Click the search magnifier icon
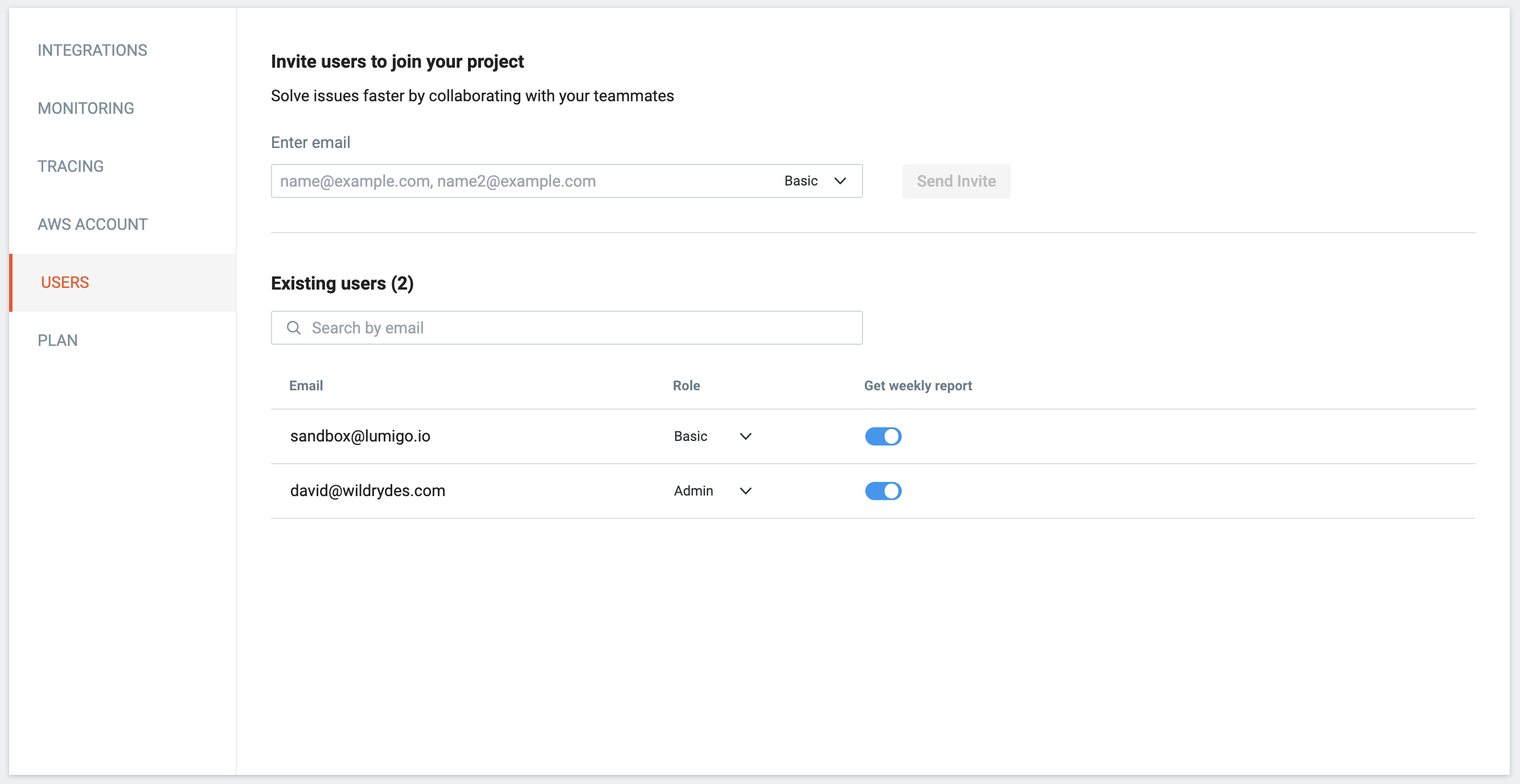The width and height of the screenshot is (1520, 784). tap(293, 327)
